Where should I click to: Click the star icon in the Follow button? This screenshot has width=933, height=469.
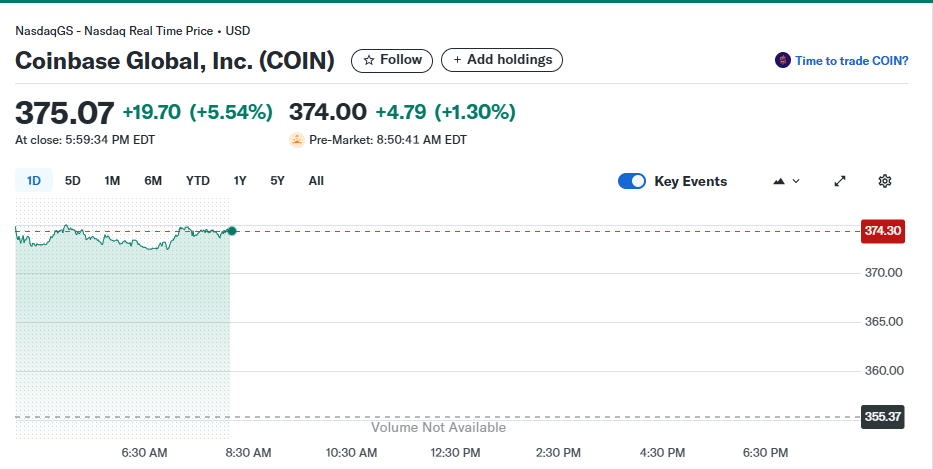(x=369, y=60)
